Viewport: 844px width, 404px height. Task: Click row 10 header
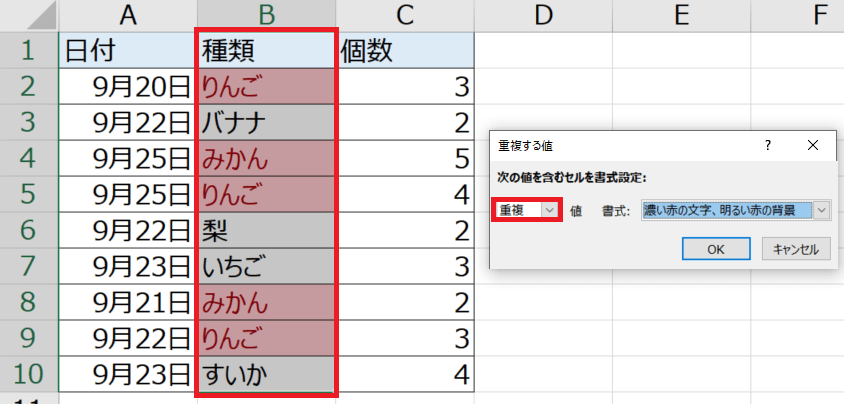tap(27, 376)
